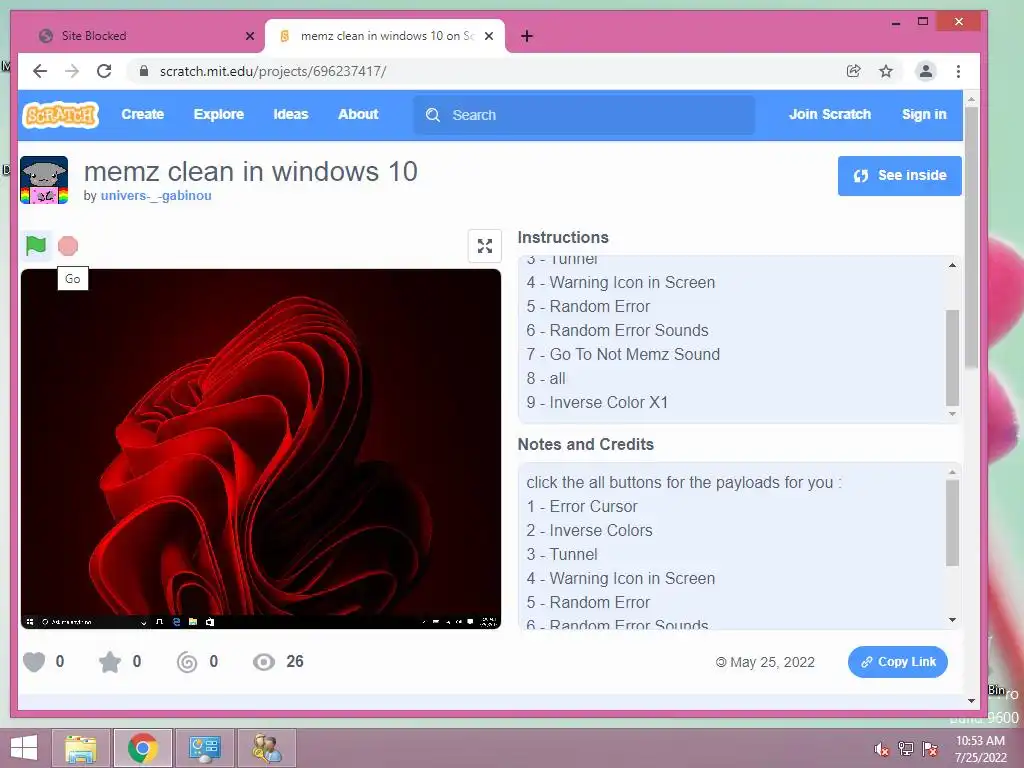Click Notes and Credits scroll down arrow
This screenshot has height=768, width=1024.
(952, 620)
